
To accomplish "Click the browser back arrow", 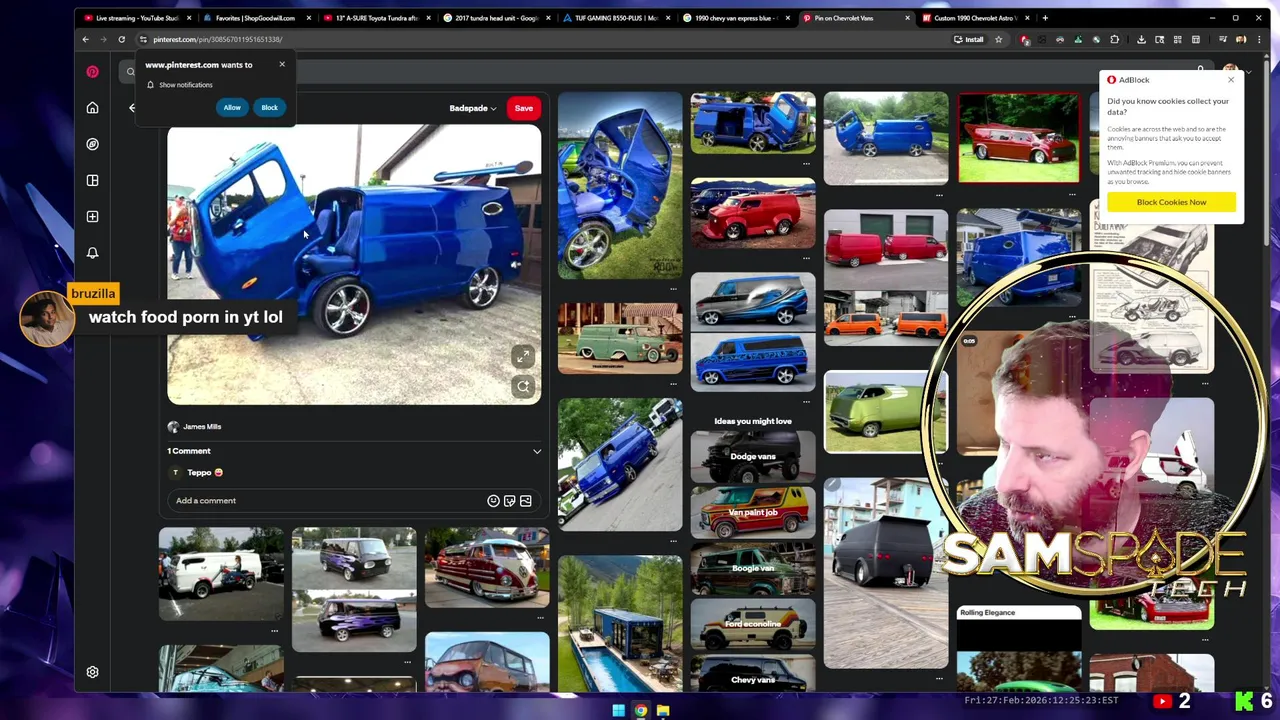I will click(x=85, y=39).
